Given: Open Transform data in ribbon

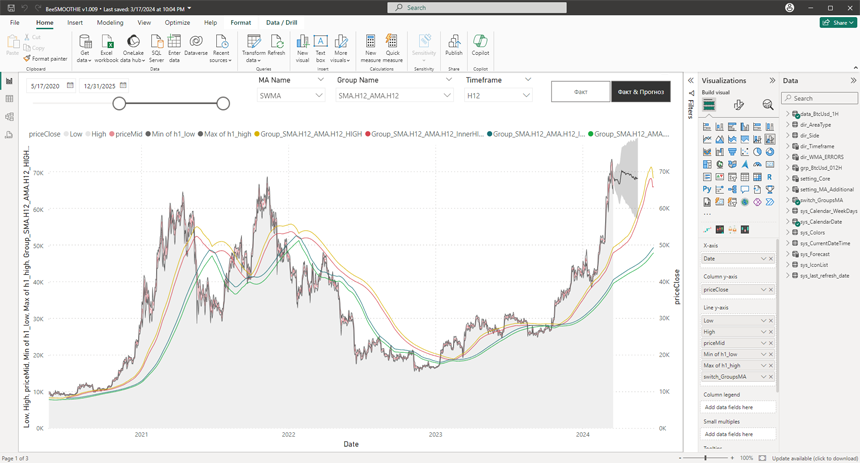Looking at the screenshot, I should tap(253, 48).
